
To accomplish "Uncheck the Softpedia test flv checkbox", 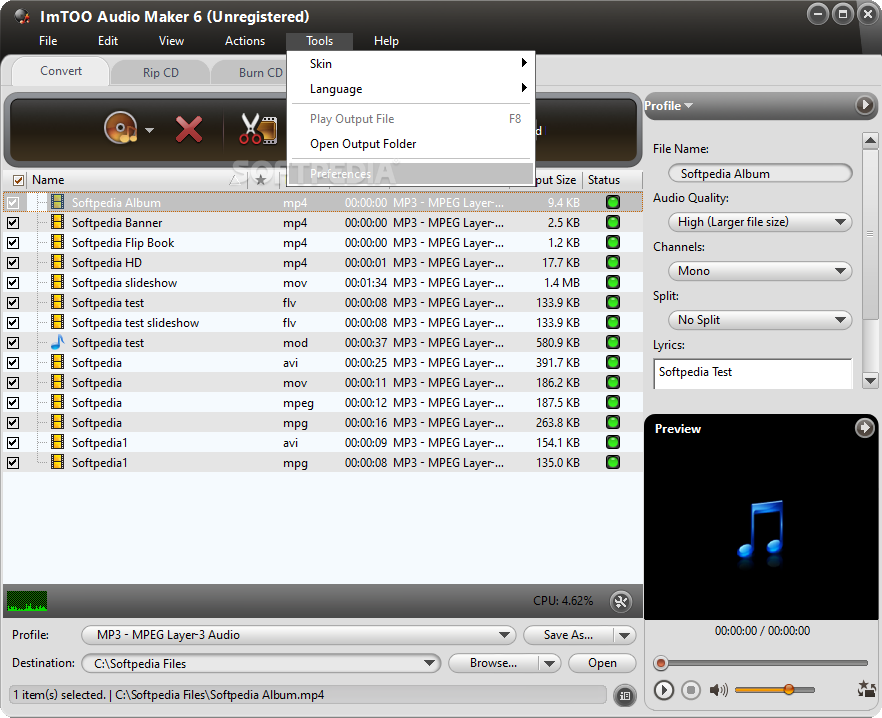I will pos(13,303).
